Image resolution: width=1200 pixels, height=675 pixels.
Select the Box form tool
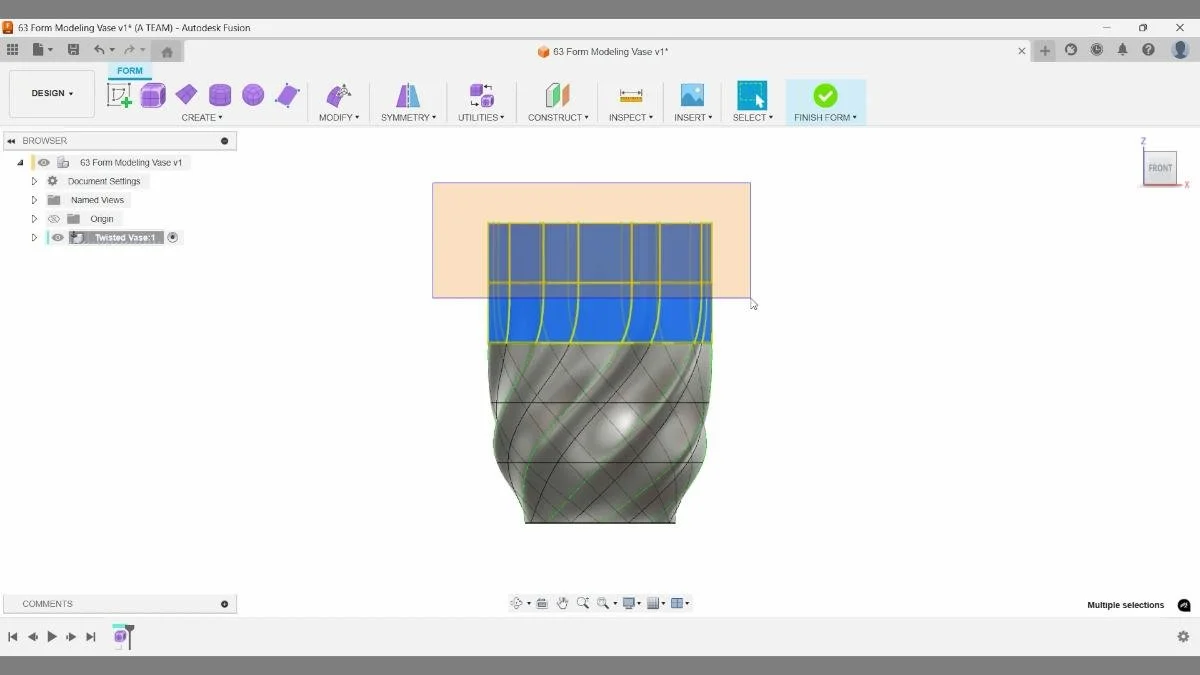(x=153, y=95)
